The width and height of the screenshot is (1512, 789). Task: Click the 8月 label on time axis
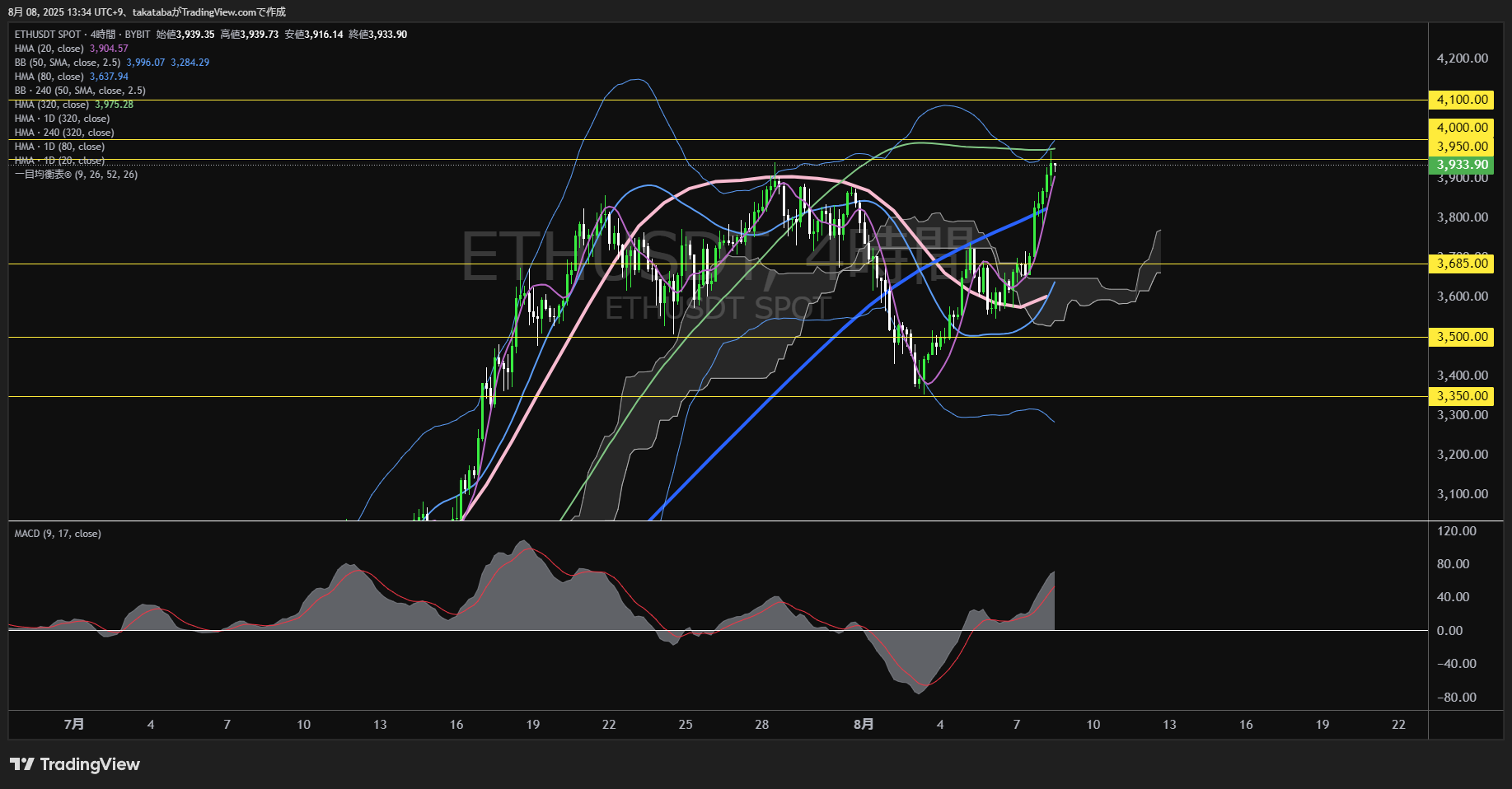click(x=864, y=725)
